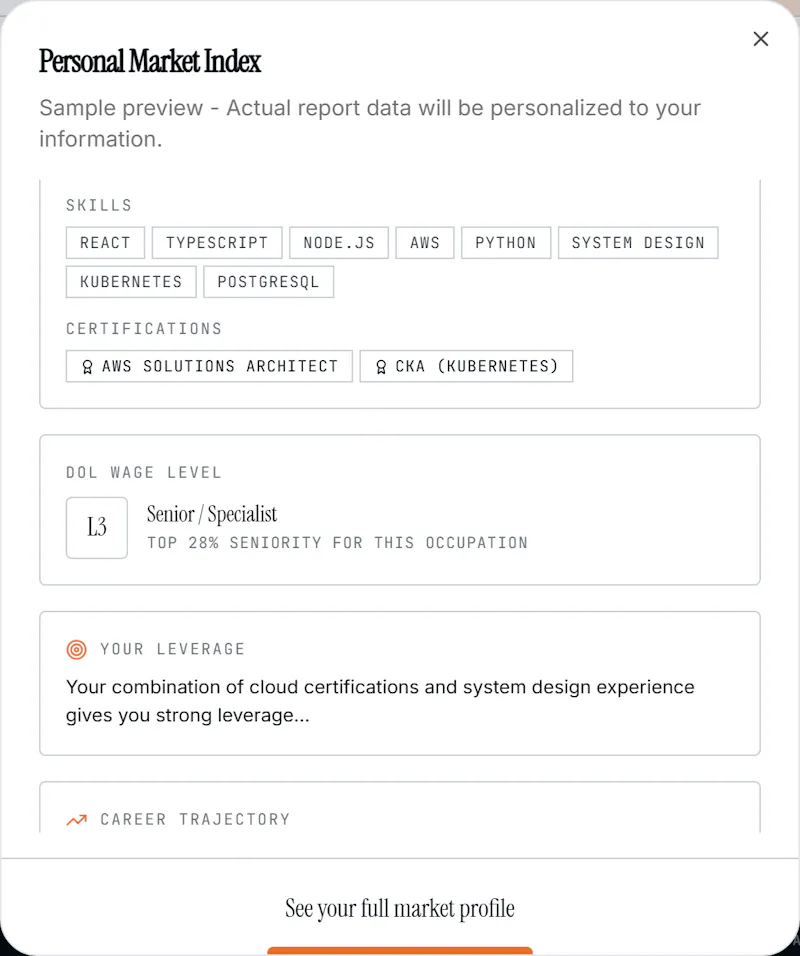The image size is (800, 956).
Task: Click the AWS skill tag
Action: click(425, 243)
